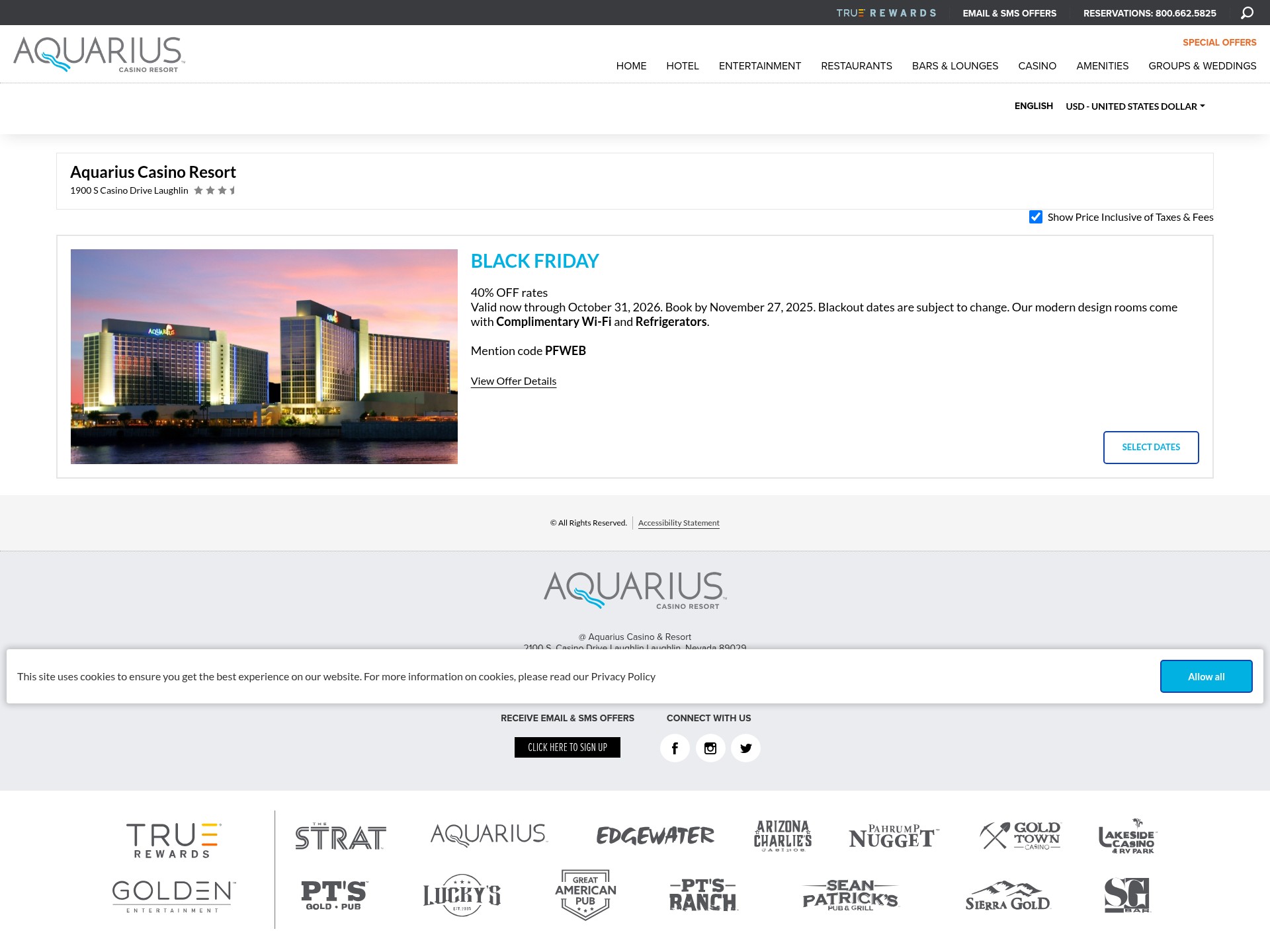
Task: Open the Facebook social icon
Action: click(675, 748)
